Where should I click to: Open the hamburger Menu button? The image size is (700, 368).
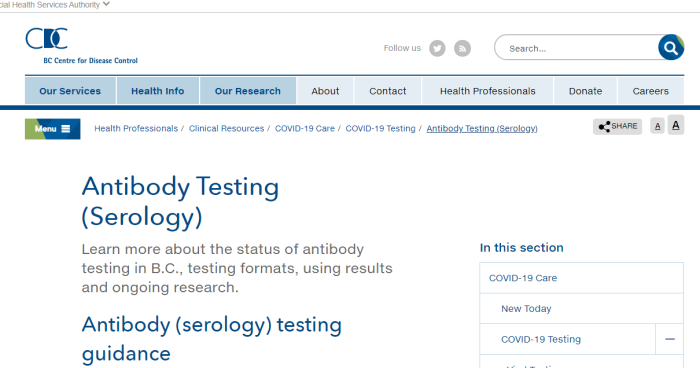[53, 129]
